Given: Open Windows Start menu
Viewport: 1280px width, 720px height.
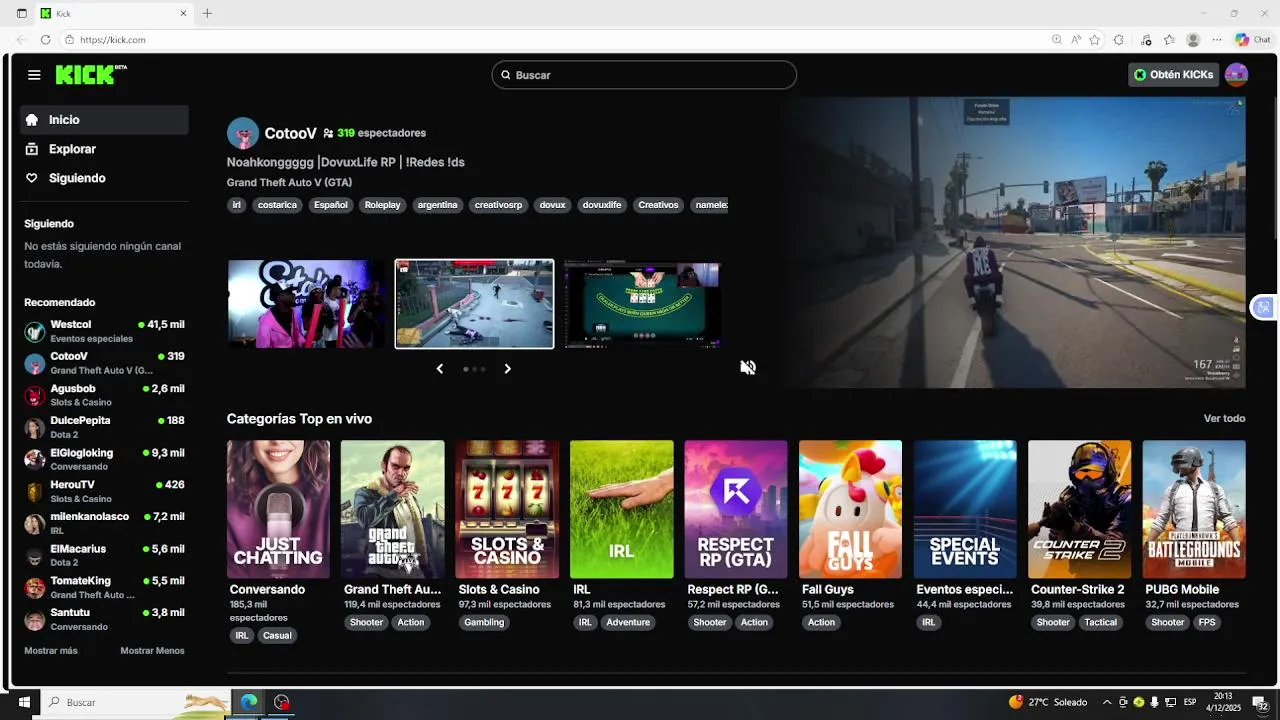Looking at the screenshot, I should [23, 702].
